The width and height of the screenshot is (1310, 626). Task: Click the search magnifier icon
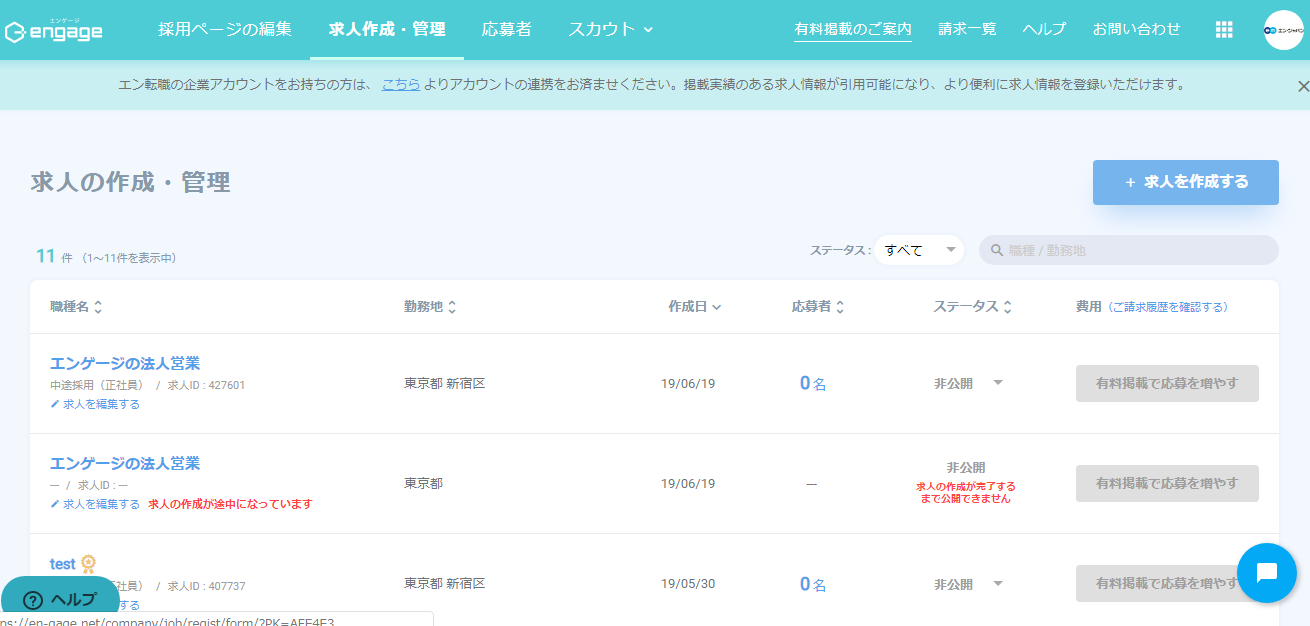tap(997, 251)
